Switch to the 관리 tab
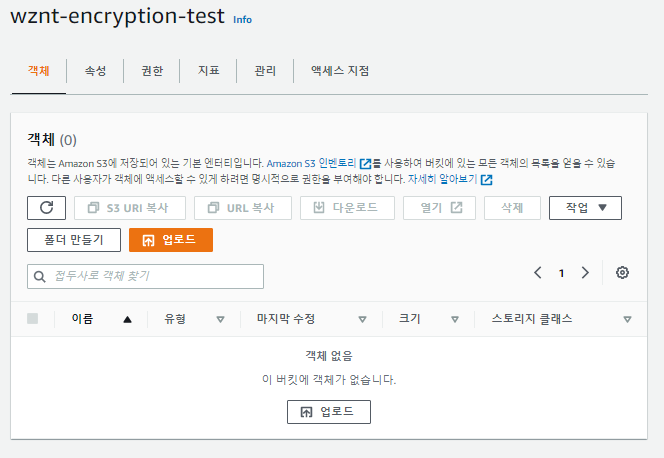The height and width of the screenshot is (458, 664). pyautogui.click(x=265, y=71)
